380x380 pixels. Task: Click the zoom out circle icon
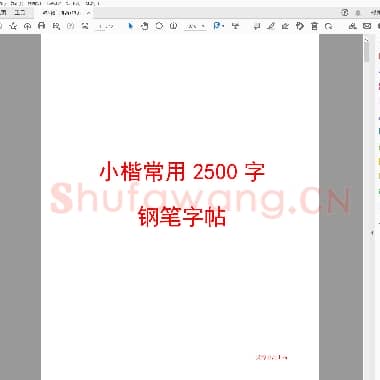click(159, 26)
